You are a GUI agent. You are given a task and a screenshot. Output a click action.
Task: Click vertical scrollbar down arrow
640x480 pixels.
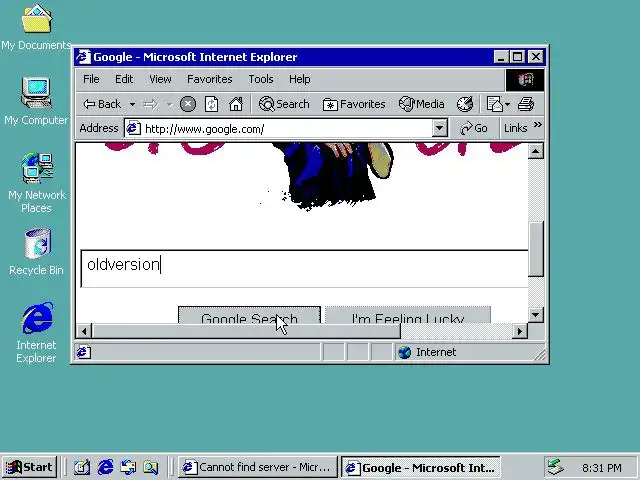point(536,315)
